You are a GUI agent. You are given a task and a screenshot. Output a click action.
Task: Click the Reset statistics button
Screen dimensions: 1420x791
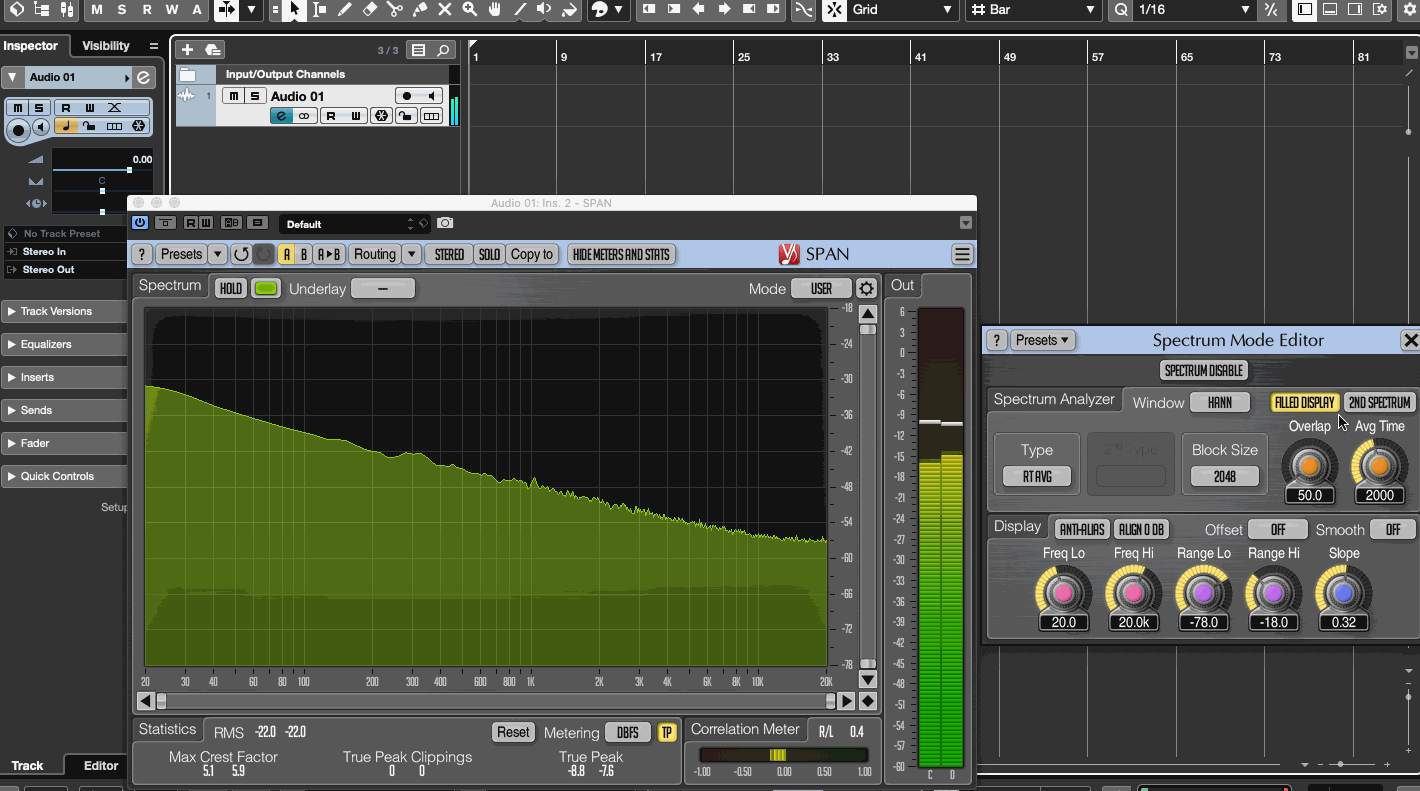tap(513, 732)
